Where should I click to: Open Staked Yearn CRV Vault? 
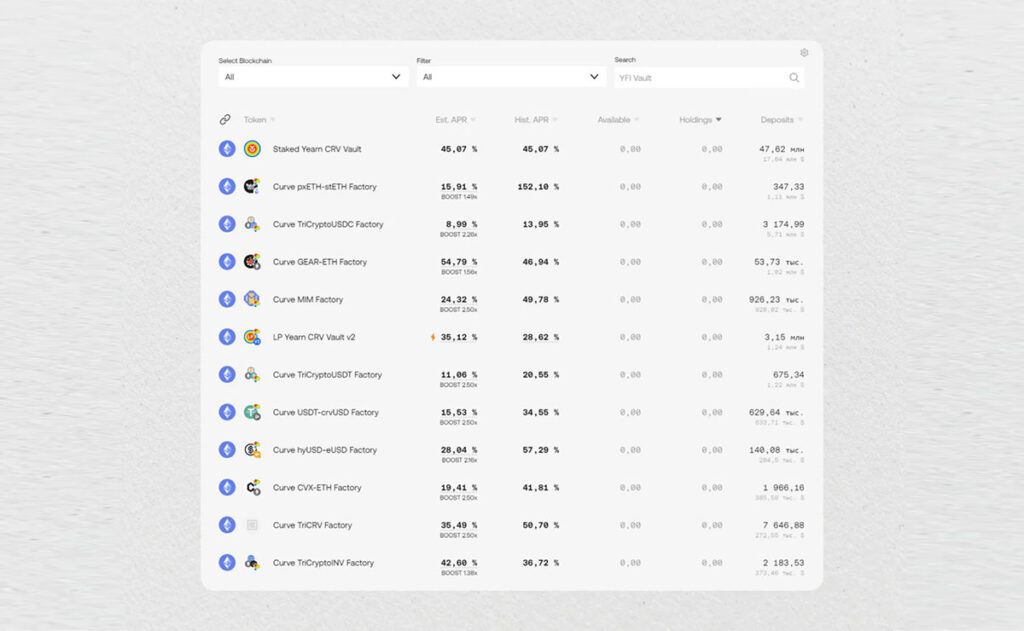[x=317, y=149]
